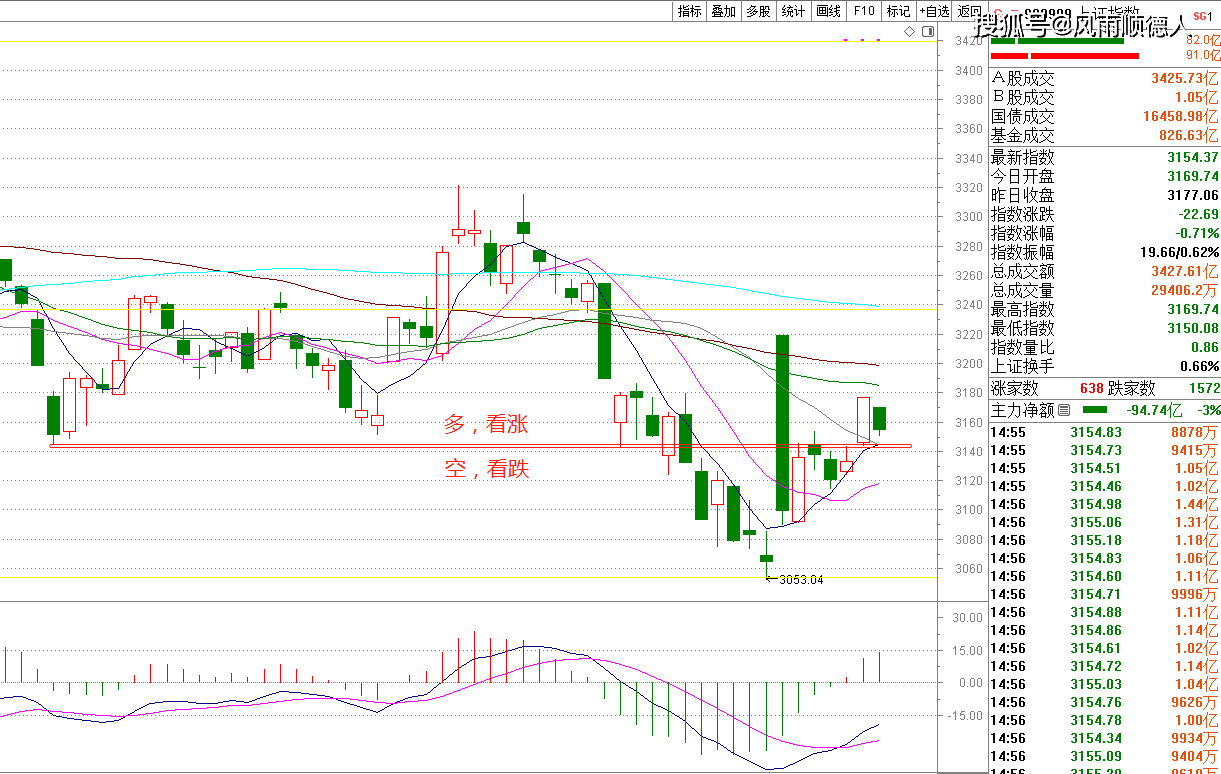Screen dimensions: 1221x774
Task: Select the 3400 price axis label
Action: 968,71
